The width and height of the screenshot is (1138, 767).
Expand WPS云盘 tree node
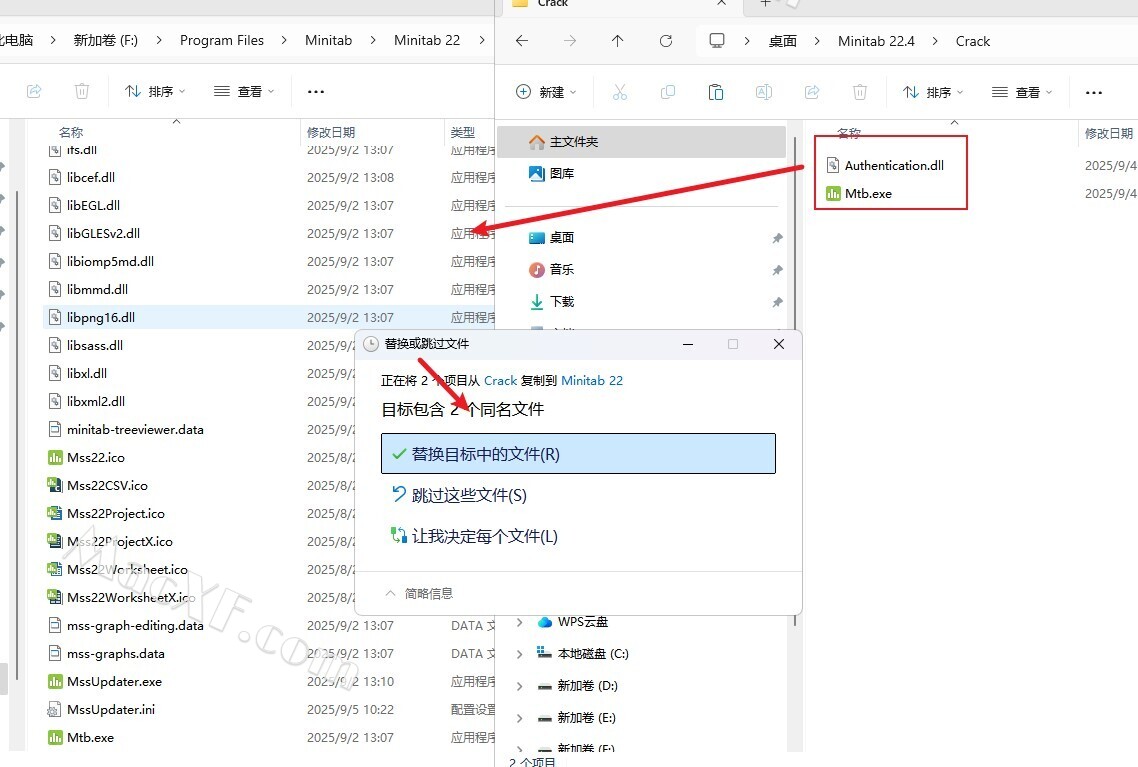click(x=520, y=623)
